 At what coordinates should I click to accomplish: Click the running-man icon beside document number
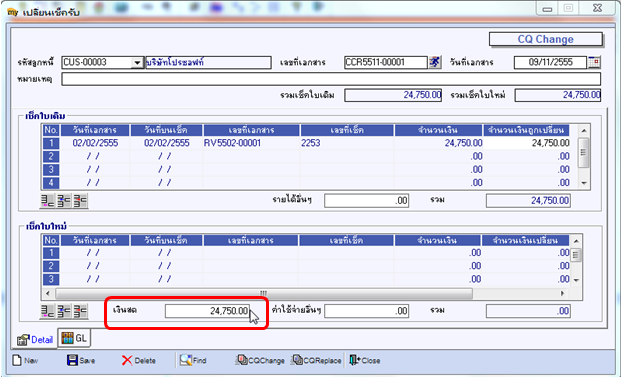tap(435, 62)
